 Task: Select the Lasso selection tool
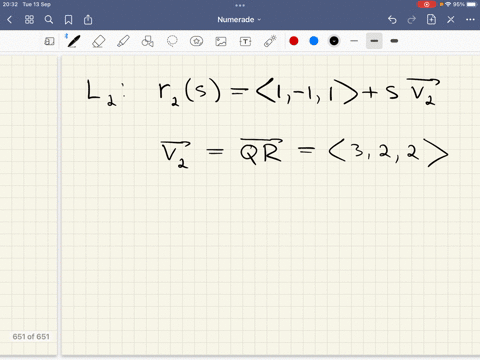pyautogui.click(x=172, y=41)
